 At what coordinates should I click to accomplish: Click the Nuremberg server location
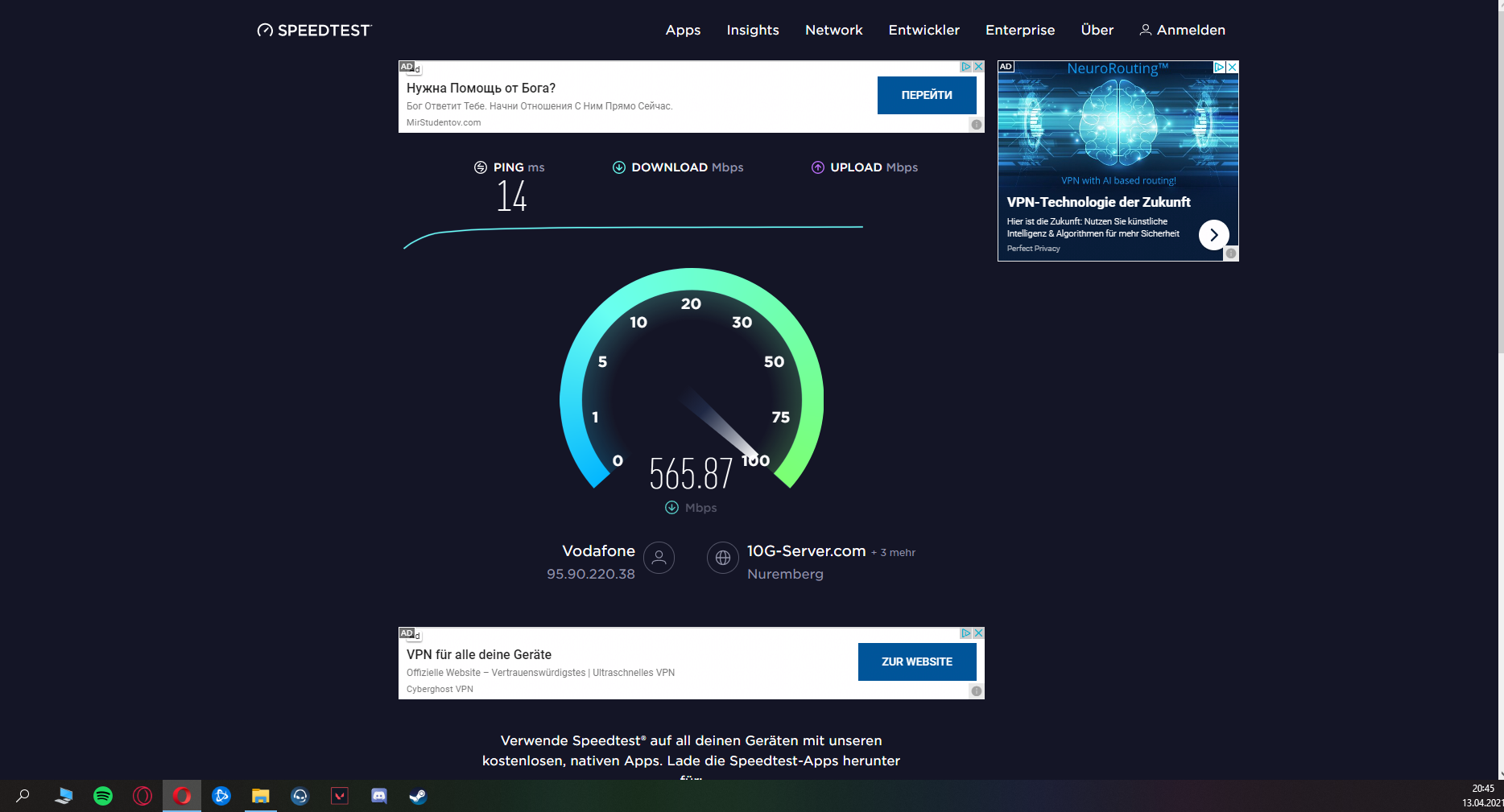pos(785,574)
